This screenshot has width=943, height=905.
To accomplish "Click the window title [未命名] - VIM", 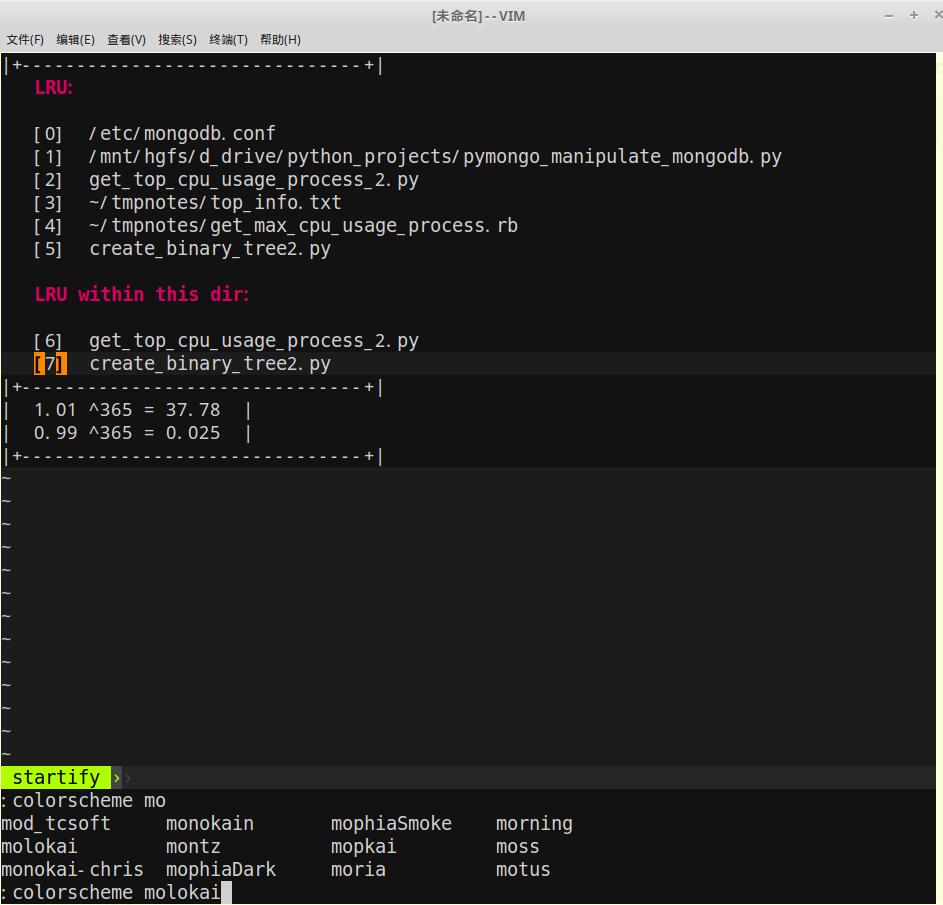I will 478,16.
